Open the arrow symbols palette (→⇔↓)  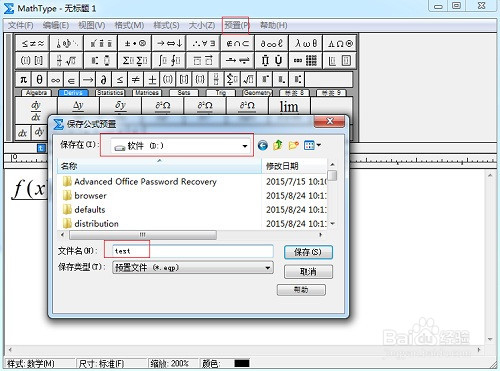[x=169, y=43]
